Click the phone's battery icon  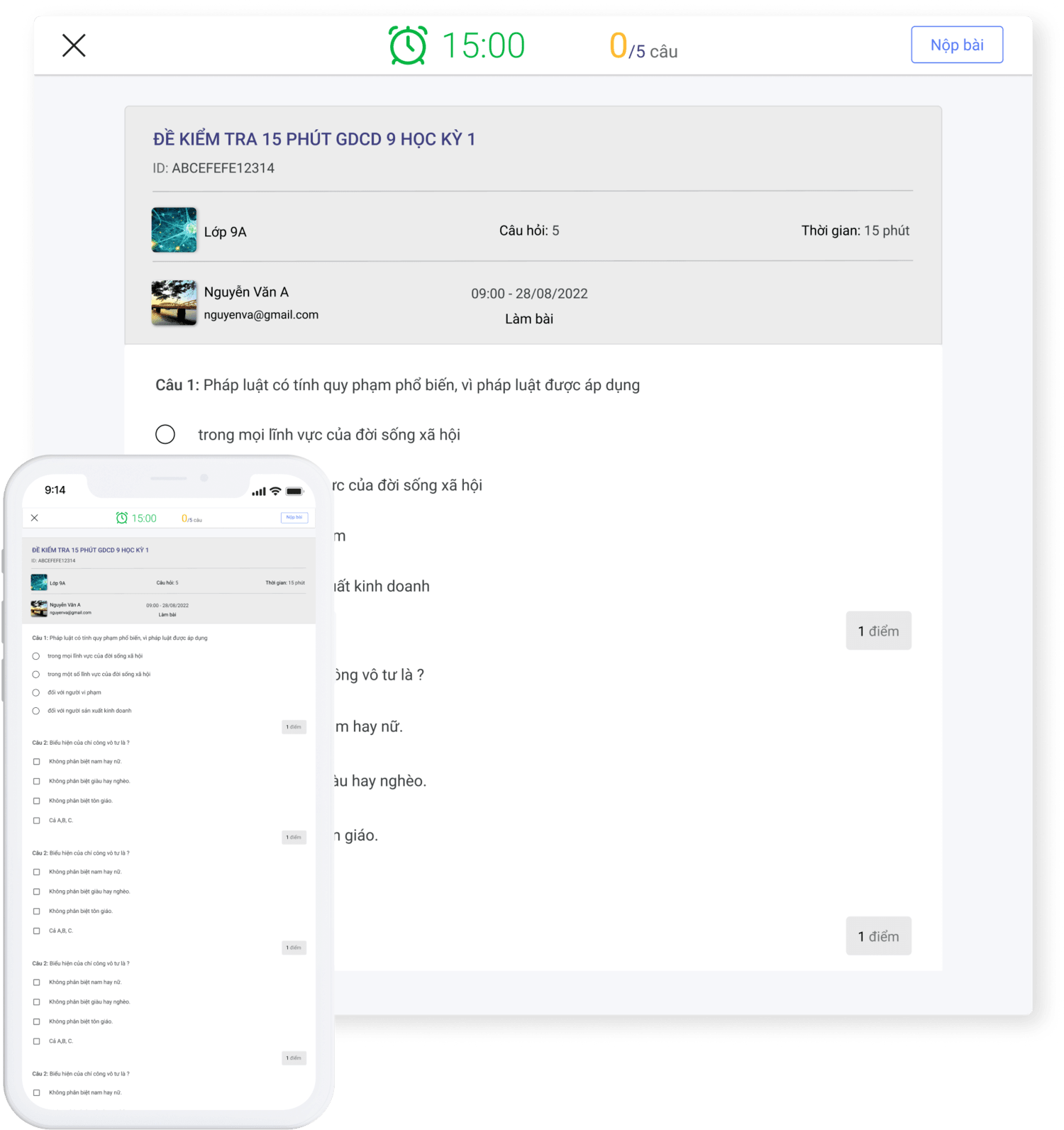tap(294, 491)
